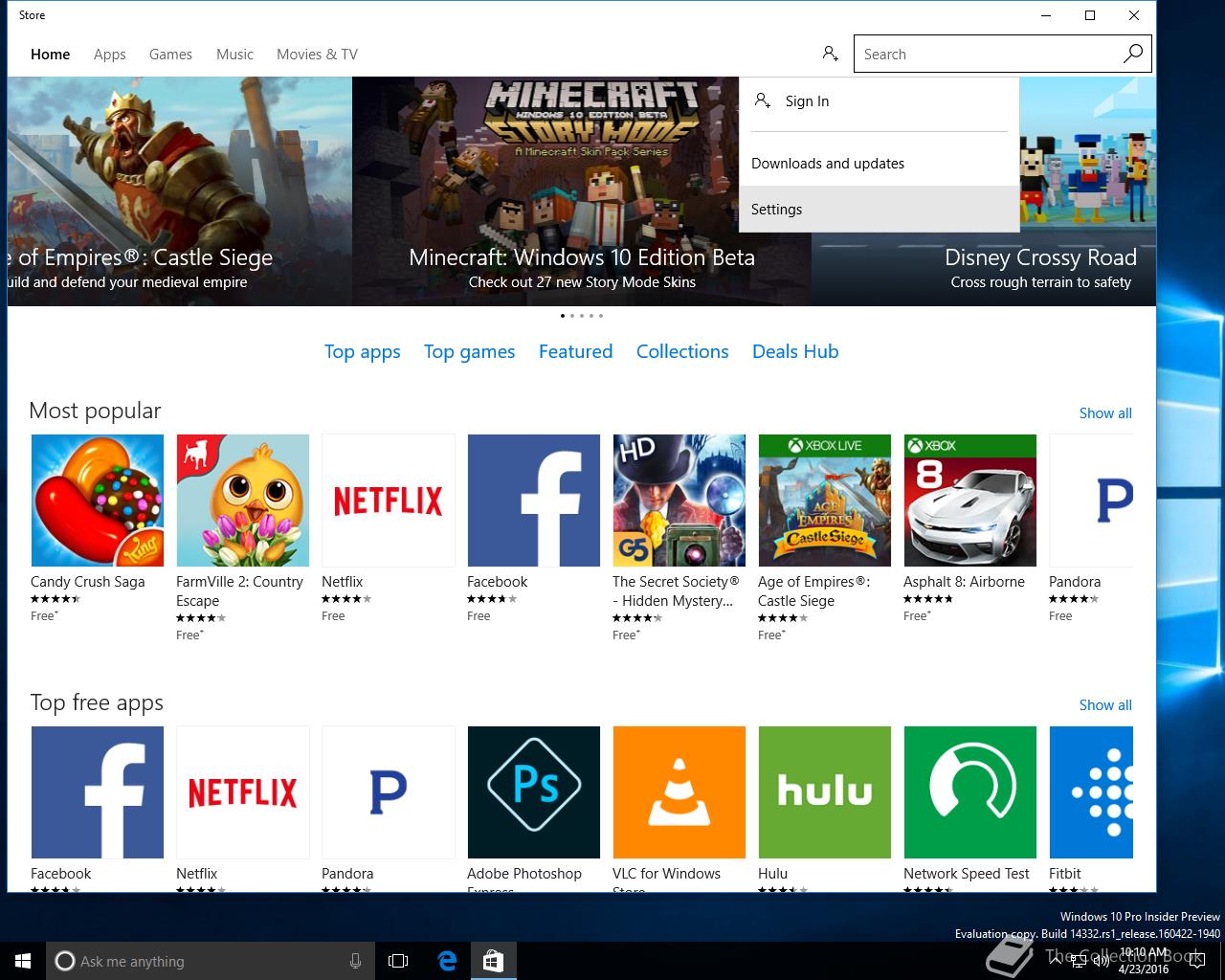Click the Windows Start button
Viewport: 1225px width, 980px height.
click(x=23, y=961)
